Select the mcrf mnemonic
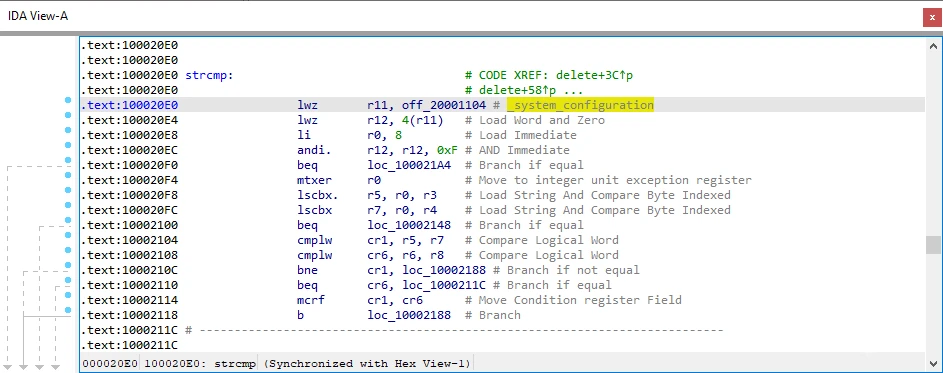This screenshot has width=943, height=373. tap(312, 300)
